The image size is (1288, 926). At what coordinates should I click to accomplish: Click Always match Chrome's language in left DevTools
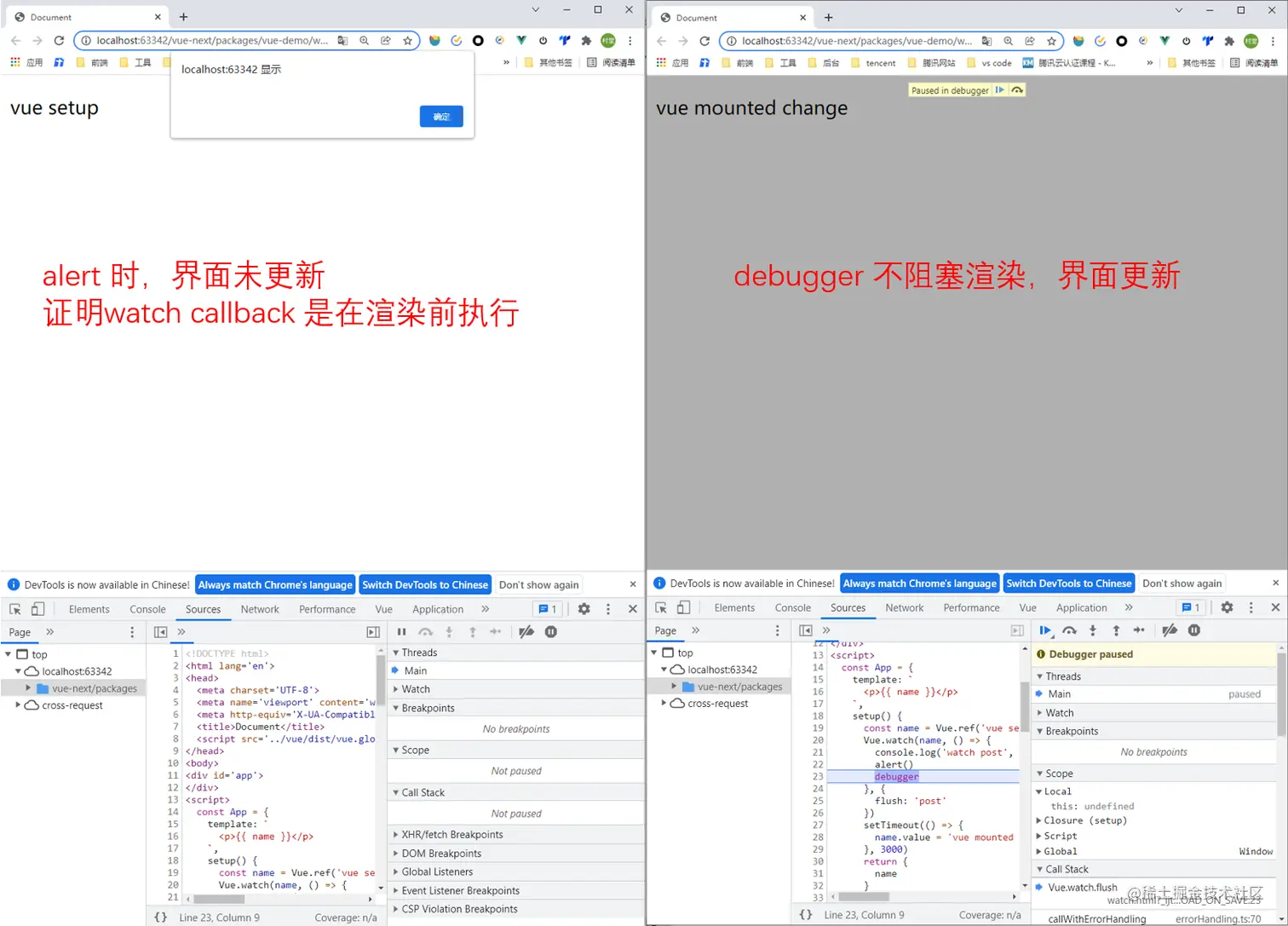(x=275, y=584)
